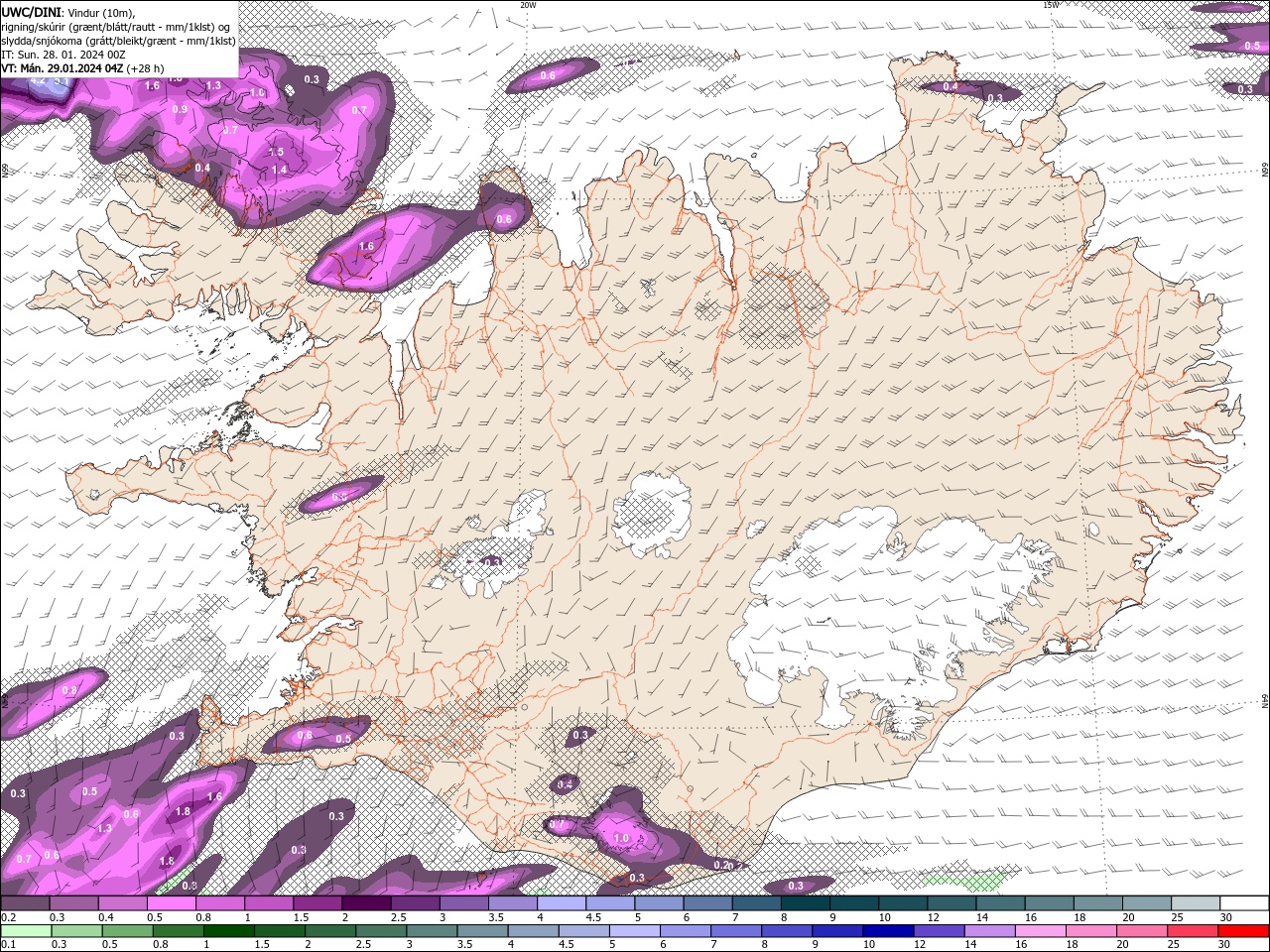Click the lower legend swatch between 0.1 and 0.3
Viewport: 1270px width, 952px height.
[x=27, y=931]
